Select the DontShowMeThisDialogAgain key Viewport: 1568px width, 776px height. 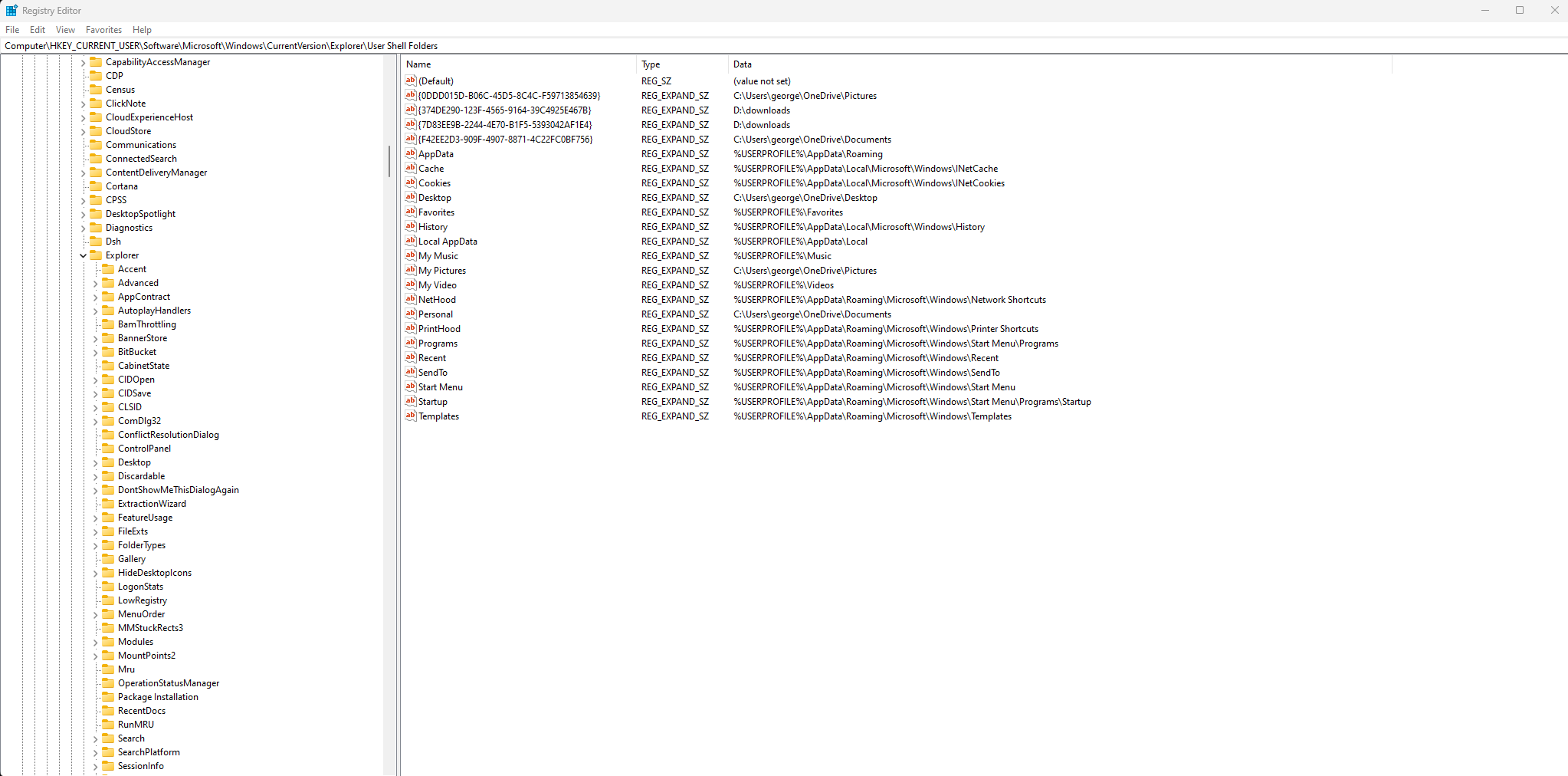pos(178,490)
